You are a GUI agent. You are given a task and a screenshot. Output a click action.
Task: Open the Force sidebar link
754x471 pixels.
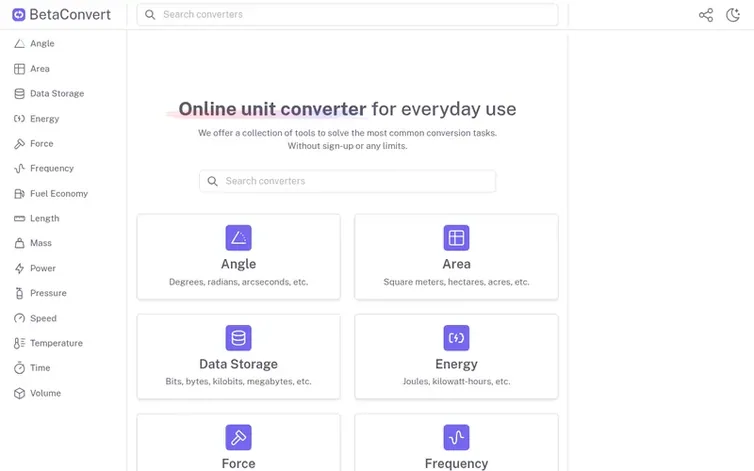point(41,144)
